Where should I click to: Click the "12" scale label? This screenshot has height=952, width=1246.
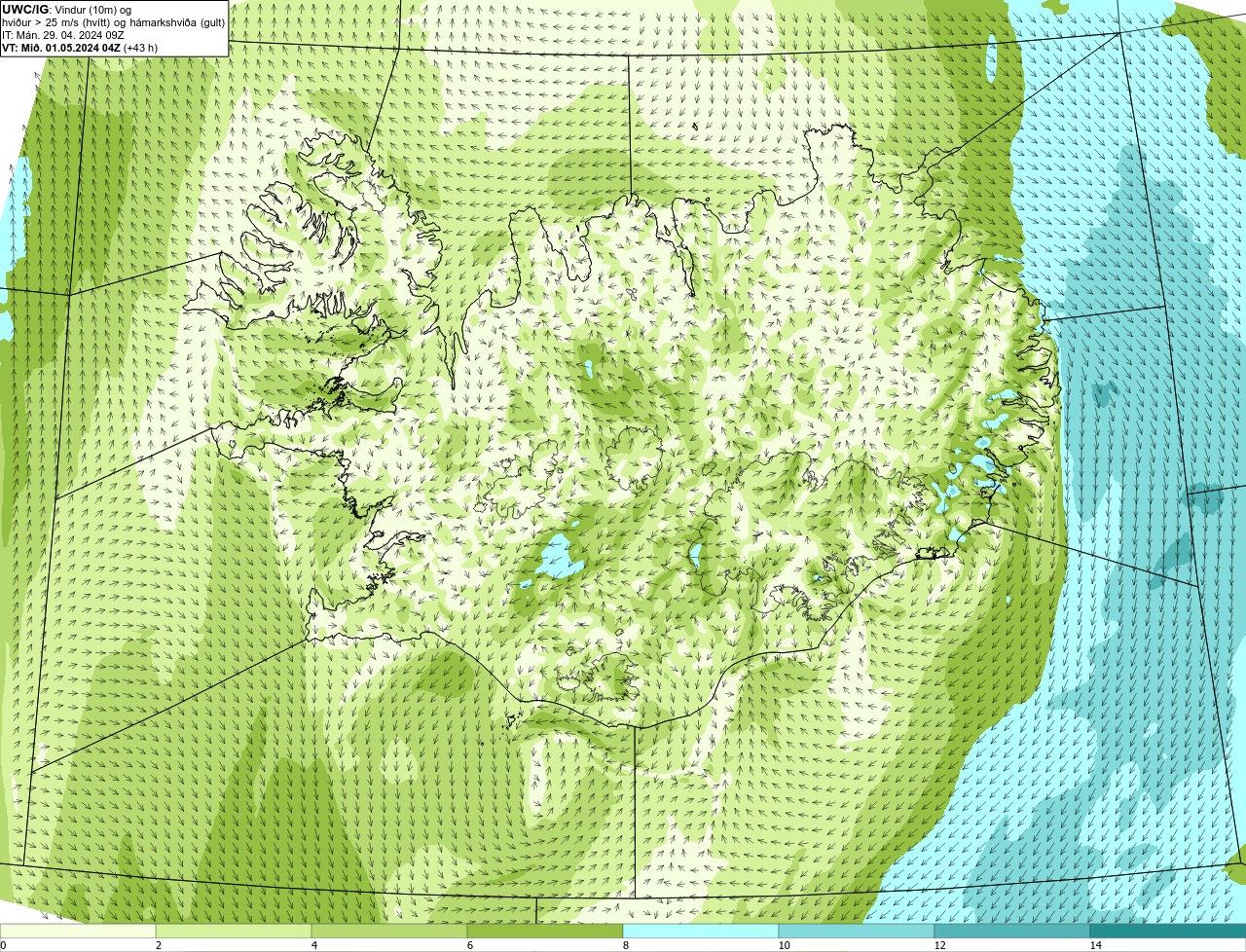click(x=939, y=945)
